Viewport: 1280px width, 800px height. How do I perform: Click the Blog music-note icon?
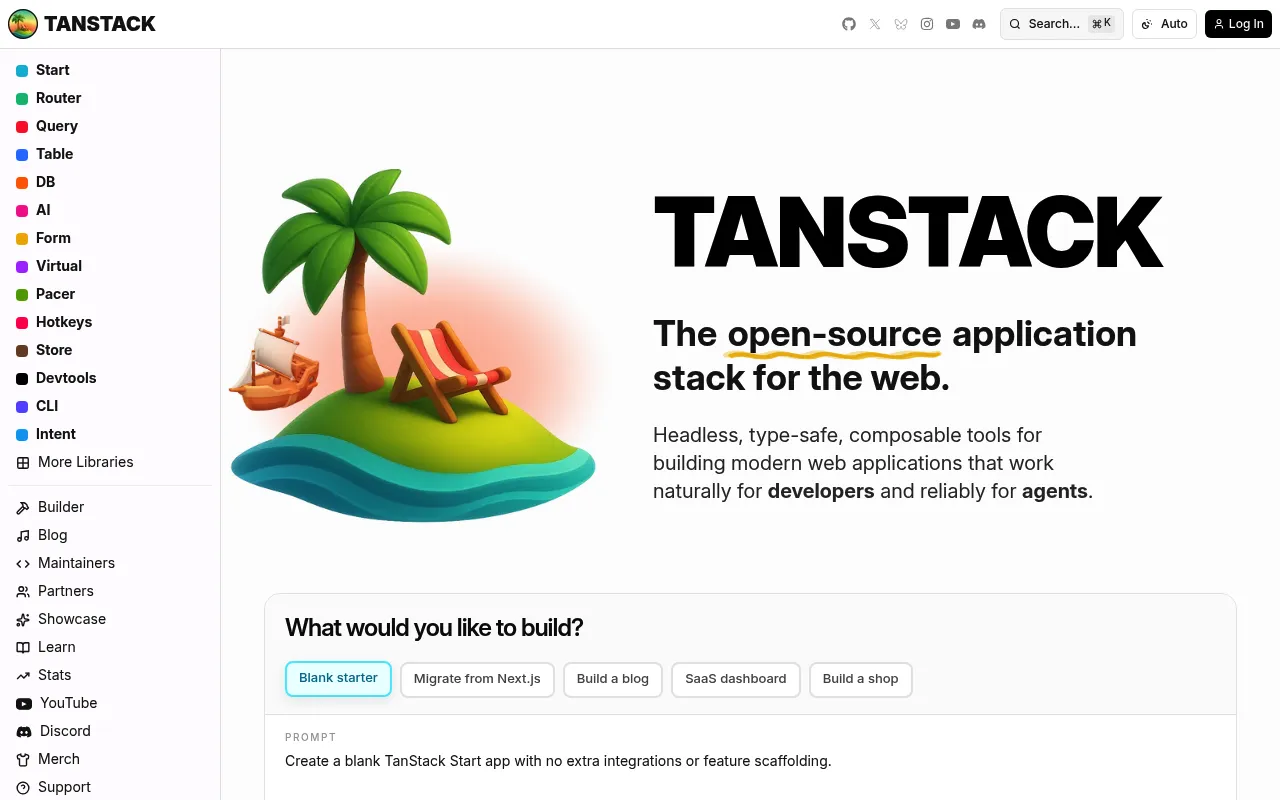point(23,535)
